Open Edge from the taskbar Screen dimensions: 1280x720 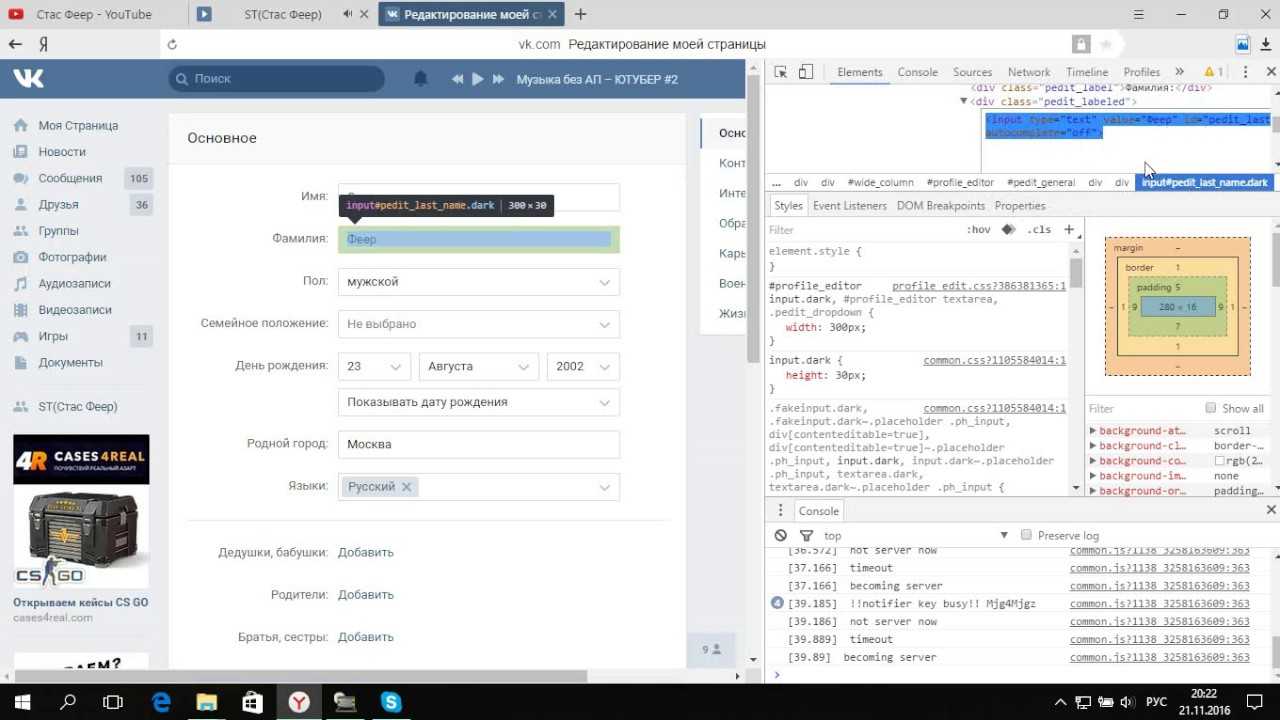click(161, 702)
